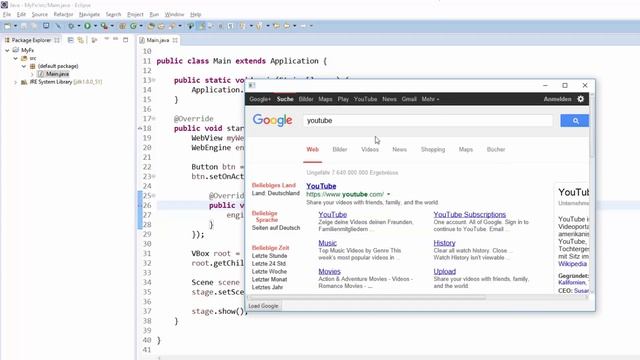Screen dimensions: 640x360
Task: Click the New Java Package icon
Action: coord(122,26)
